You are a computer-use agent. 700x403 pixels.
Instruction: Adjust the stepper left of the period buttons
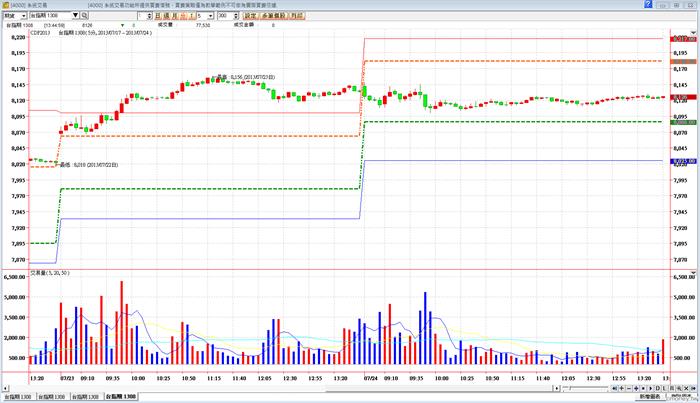point(150,16)
